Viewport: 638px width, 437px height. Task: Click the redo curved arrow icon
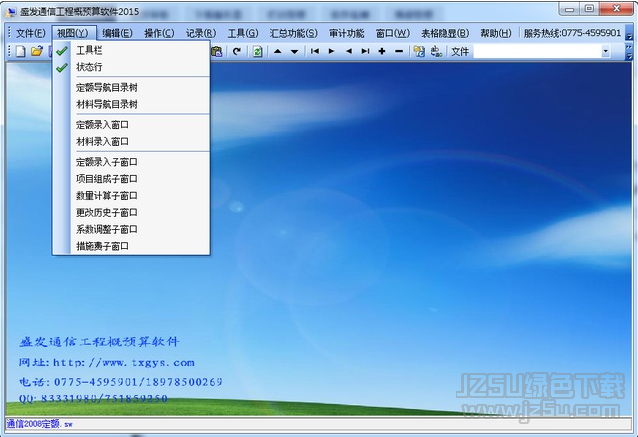[x=237, y=51]
